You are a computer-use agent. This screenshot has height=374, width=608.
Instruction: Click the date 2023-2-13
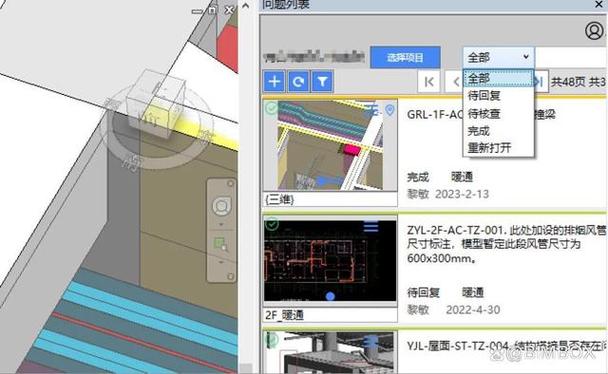pyautogui.click(x=462, y=194)
